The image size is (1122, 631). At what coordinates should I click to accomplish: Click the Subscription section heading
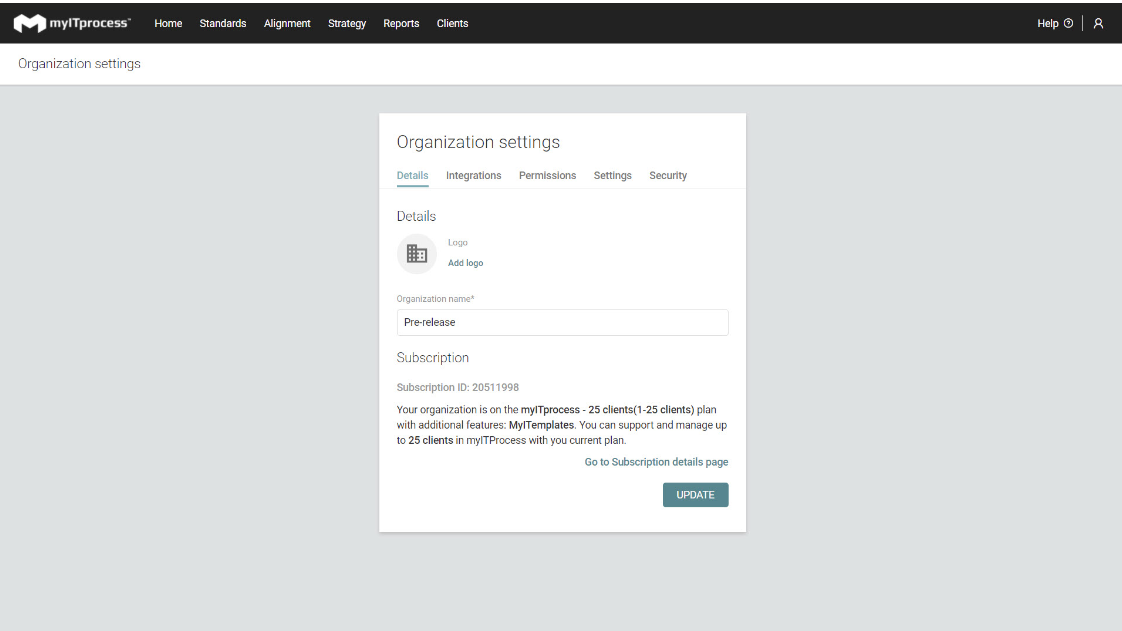tap(433, 358)
